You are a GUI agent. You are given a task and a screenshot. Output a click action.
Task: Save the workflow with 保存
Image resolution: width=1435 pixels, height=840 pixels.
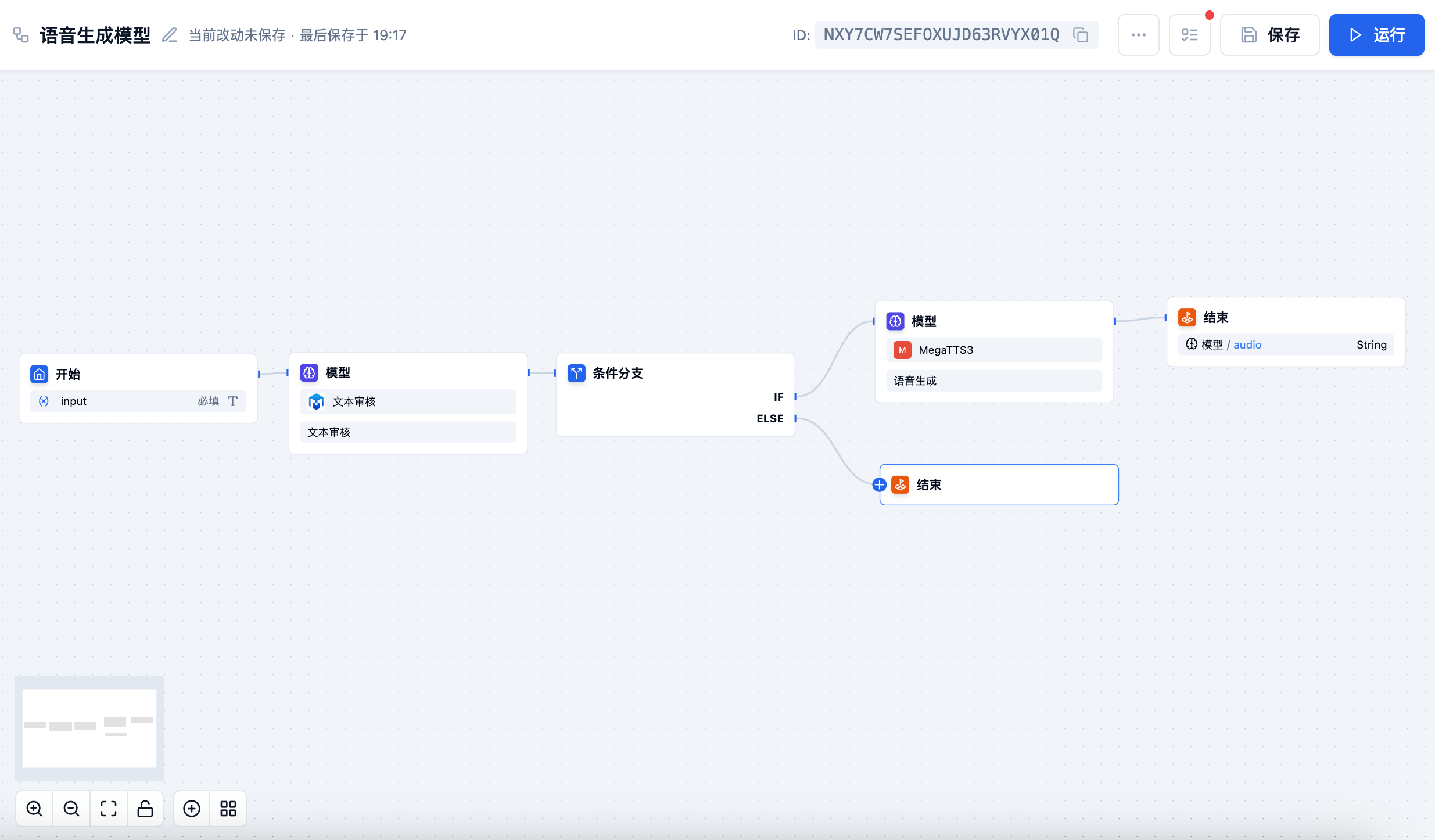(x=1270, y=34)
